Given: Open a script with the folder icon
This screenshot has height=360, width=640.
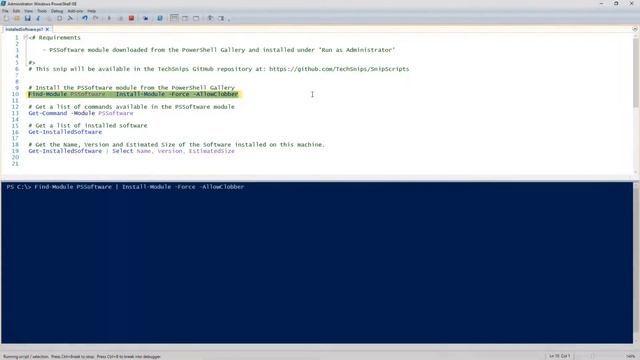Looking at the screenshot, I should click(17, 18).
